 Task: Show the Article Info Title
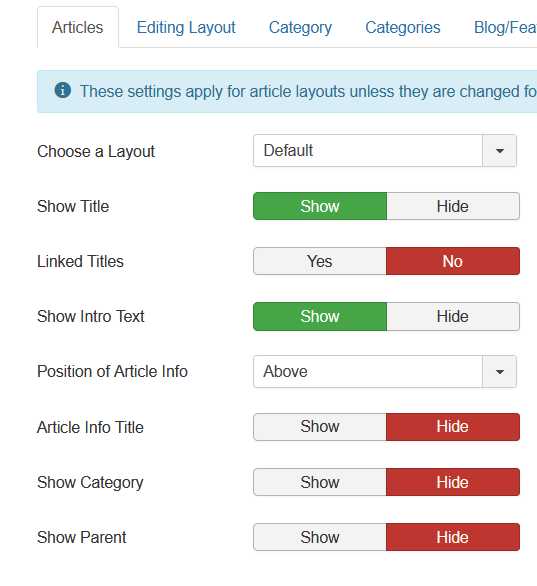[x=320, y=427]
